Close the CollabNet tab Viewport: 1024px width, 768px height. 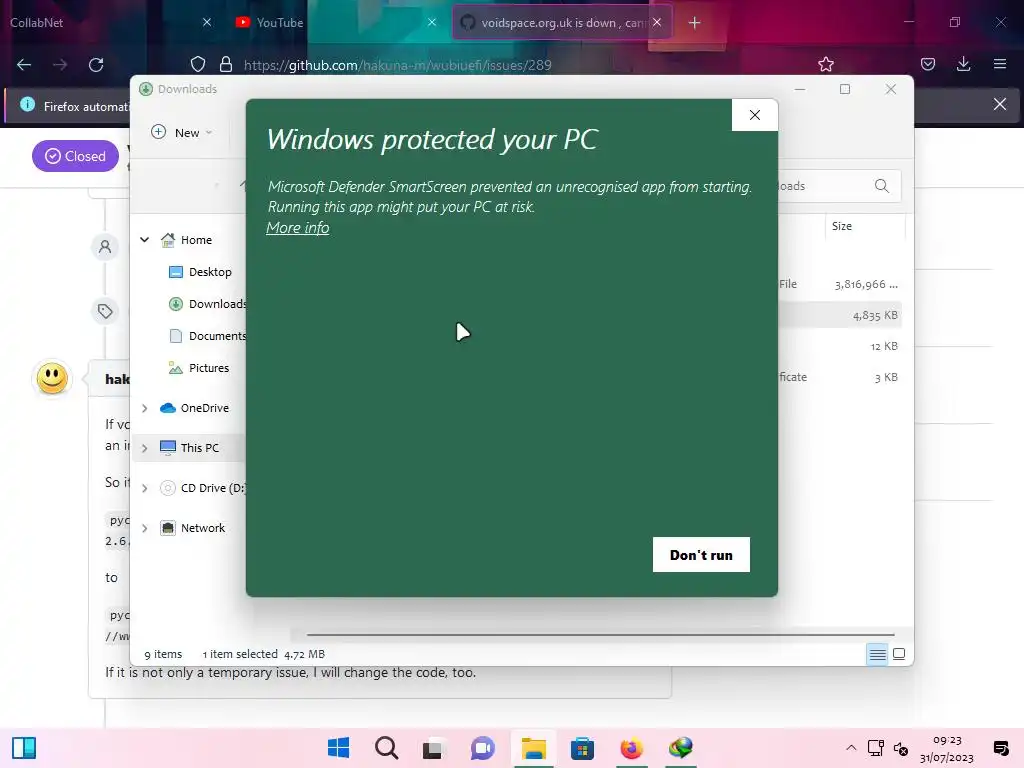click(207, 22)
